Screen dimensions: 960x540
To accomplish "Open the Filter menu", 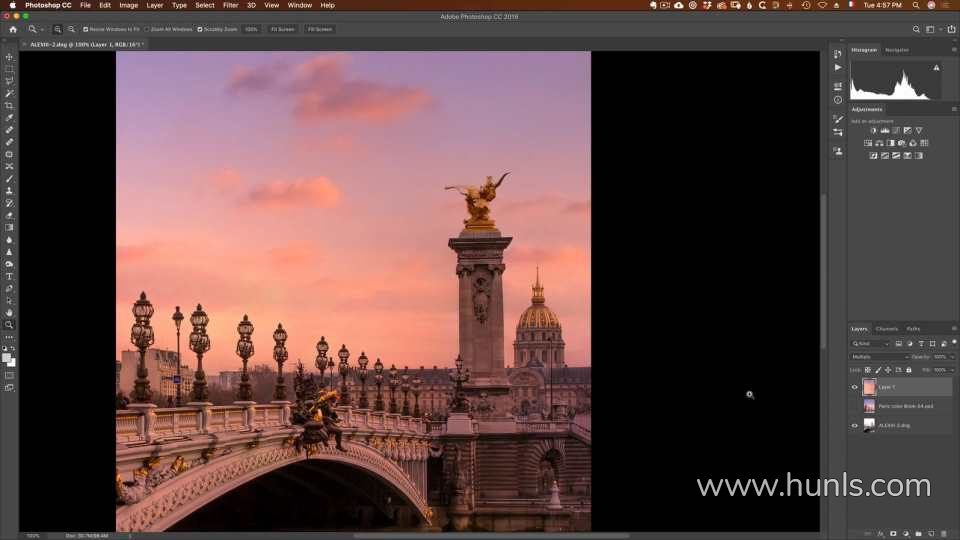I will point(230,5).
